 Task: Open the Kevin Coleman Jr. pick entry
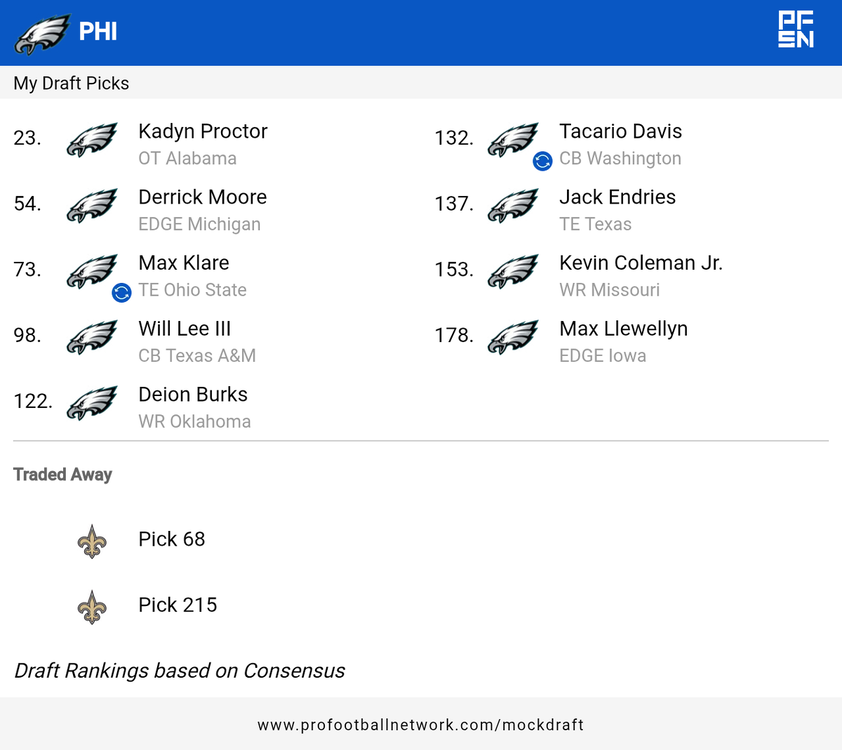pos(640,263)
